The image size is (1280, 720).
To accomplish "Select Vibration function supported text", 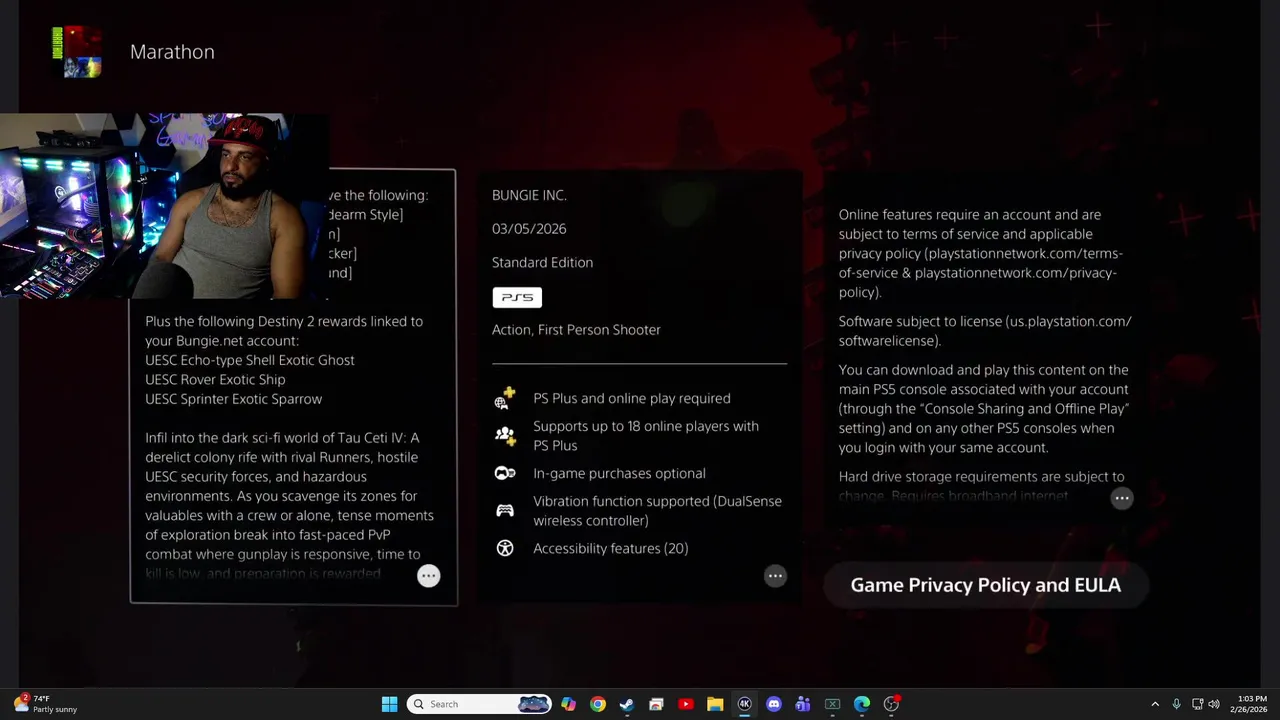I will click(657, 510).
